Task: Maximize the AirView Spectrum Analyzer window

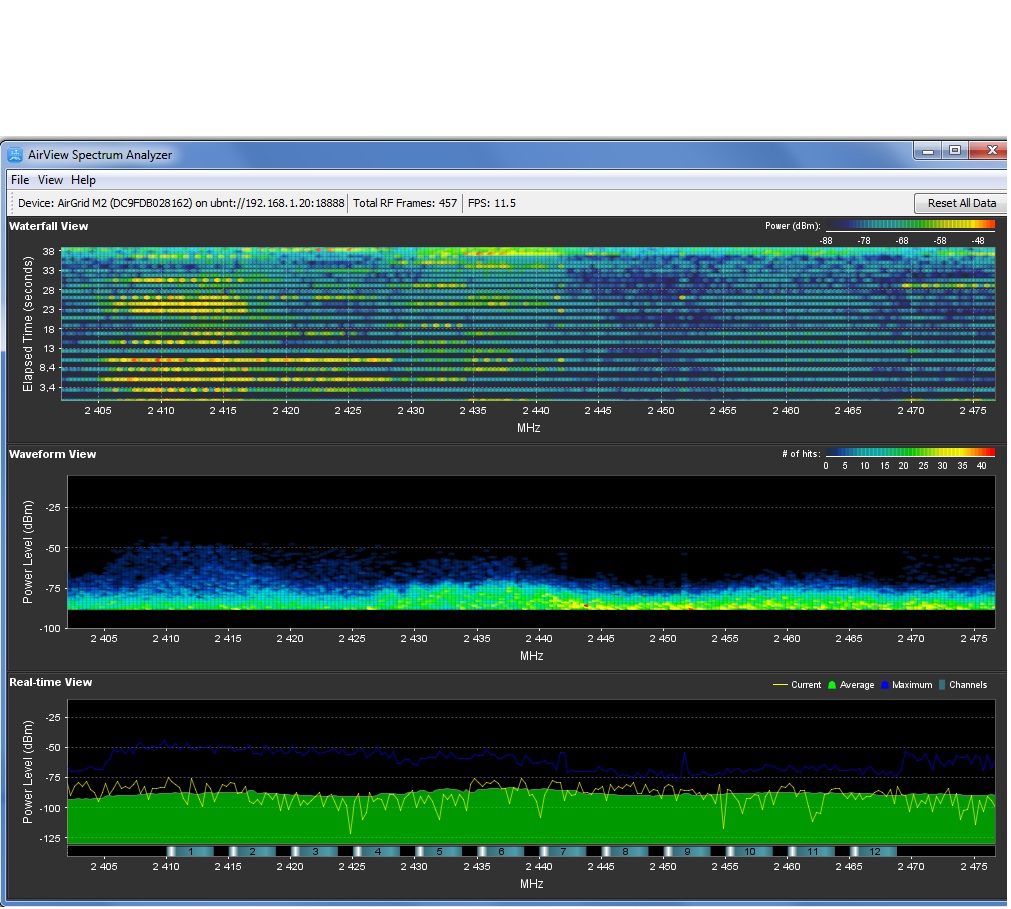Action: pyautogui.click(x=955, y=151)
